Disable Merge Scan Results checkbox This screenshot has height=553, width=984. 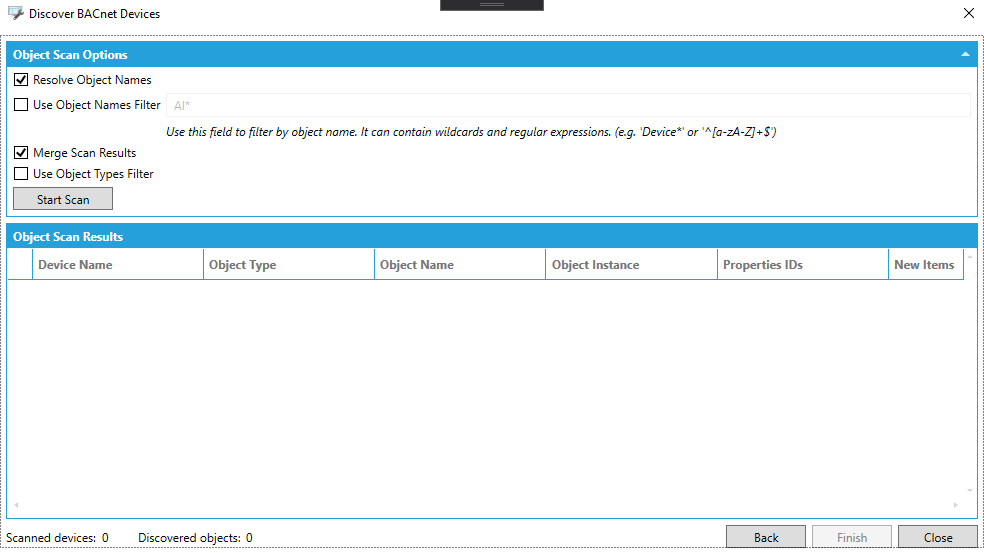(x=21, y=153)
